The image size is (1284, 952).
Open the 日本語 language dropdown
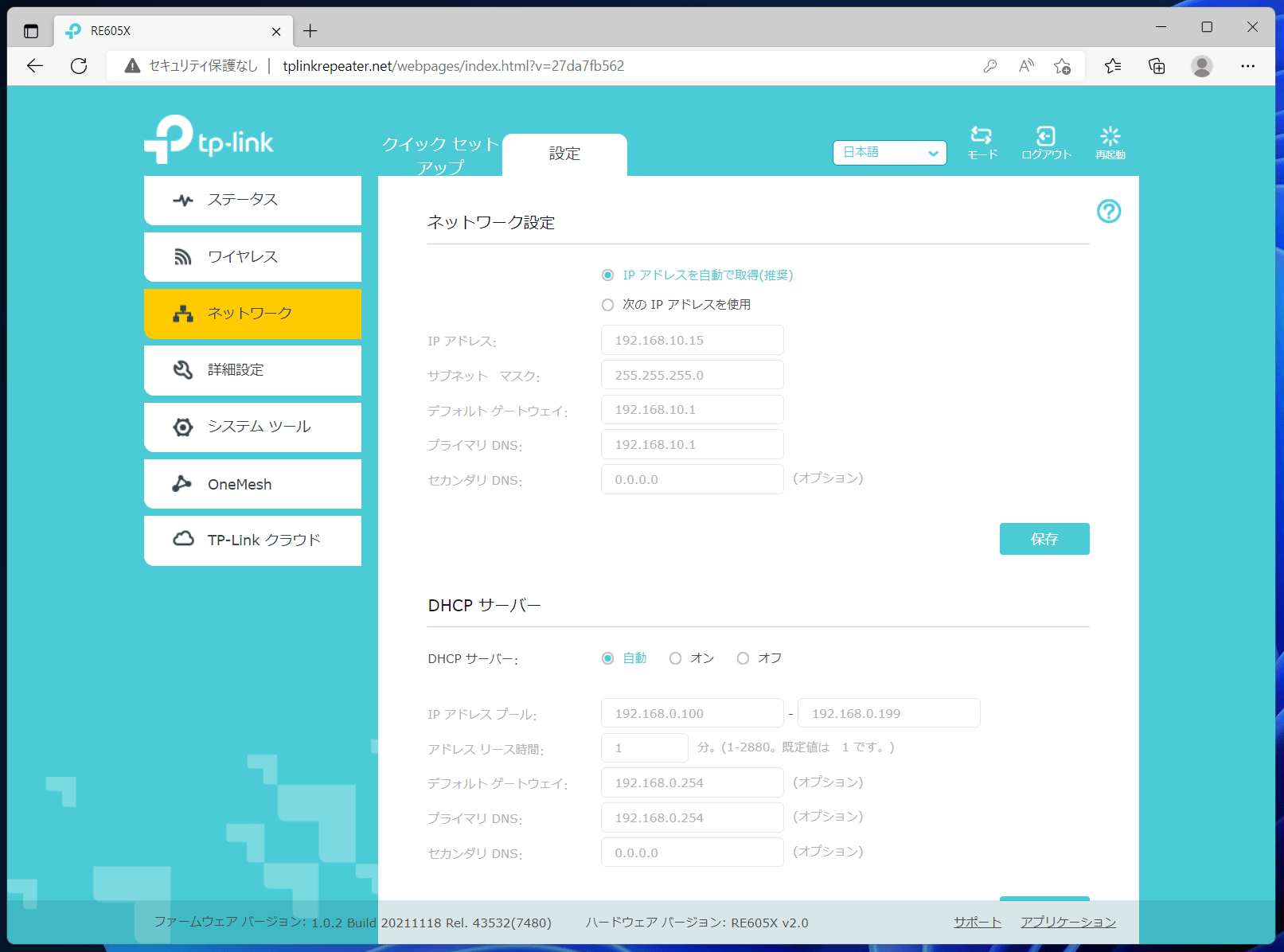(x=890, y=153)
